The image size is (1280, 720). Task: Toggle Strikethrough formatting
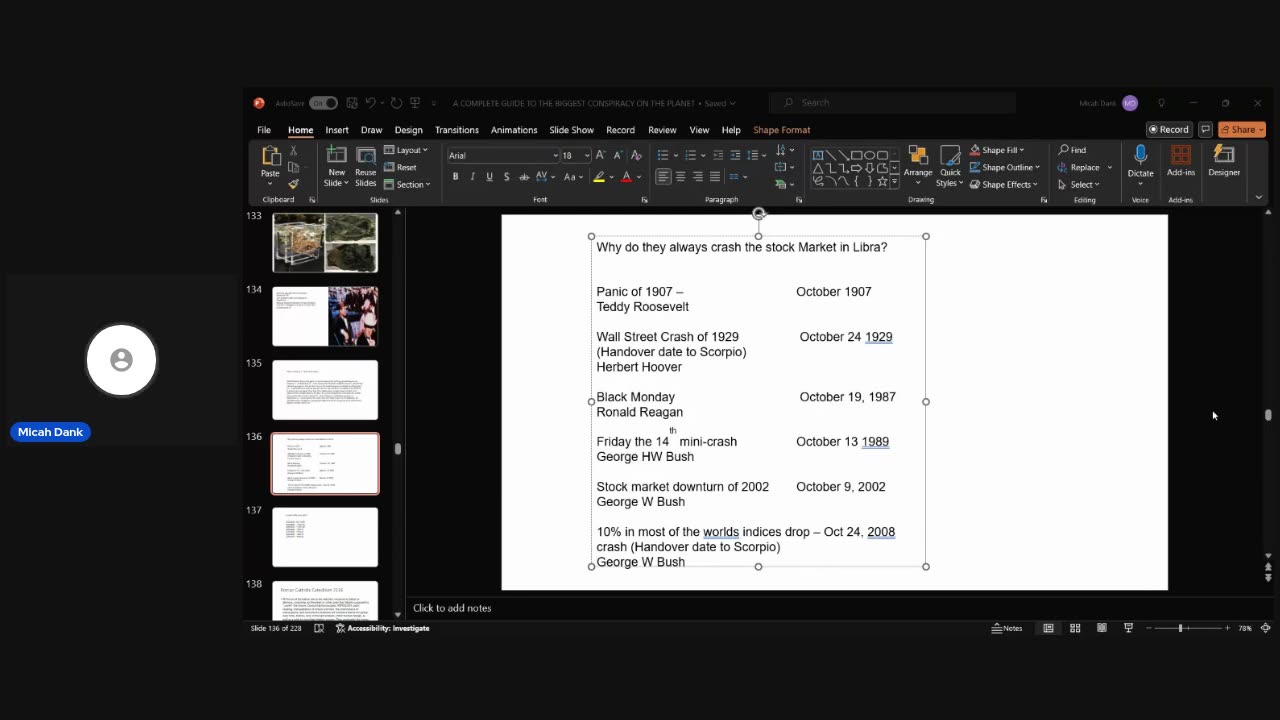click(523, 177)
